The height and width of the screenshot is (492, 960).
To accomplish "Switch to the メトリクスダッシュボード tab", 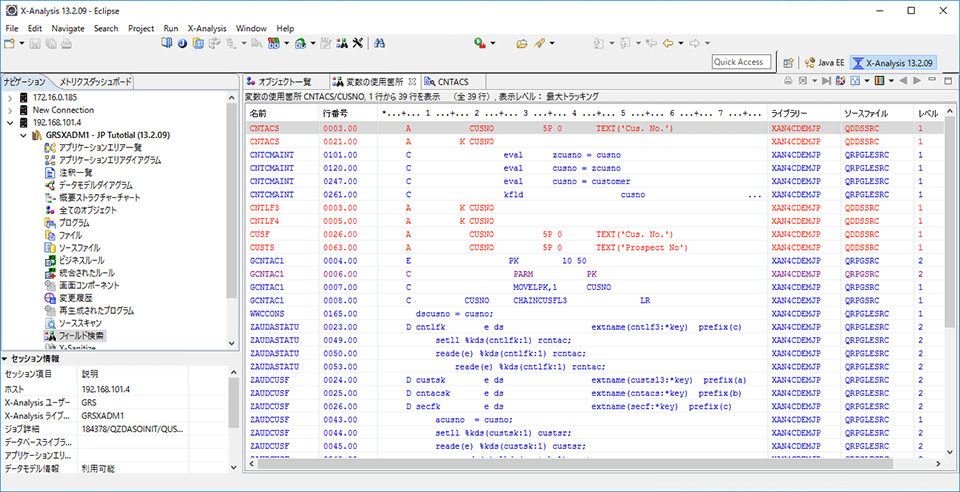I will 96,81.
